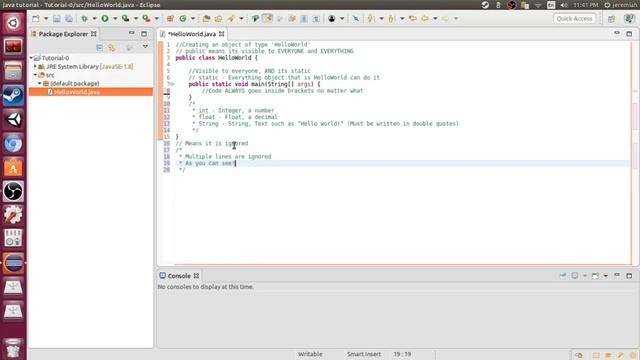Click the Save All toolbar icon
Screen dimensions: 640x360
click(x=69, y=18)
